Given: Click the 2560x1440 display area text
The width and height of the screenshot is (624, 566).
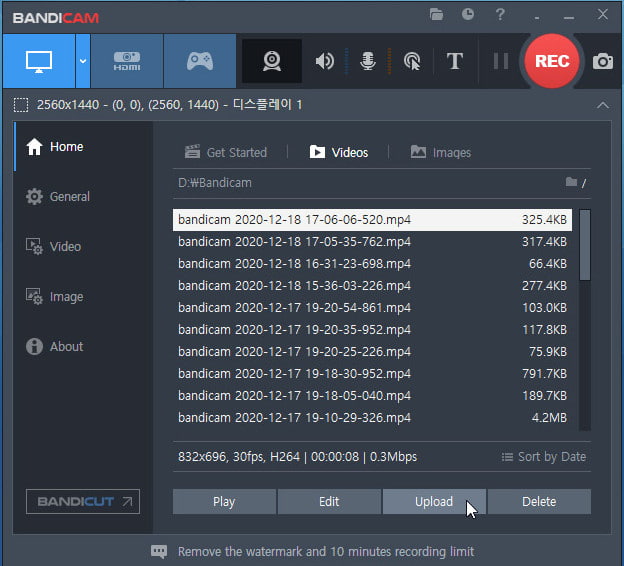Looking at the screenshot, I should point(169,105).
